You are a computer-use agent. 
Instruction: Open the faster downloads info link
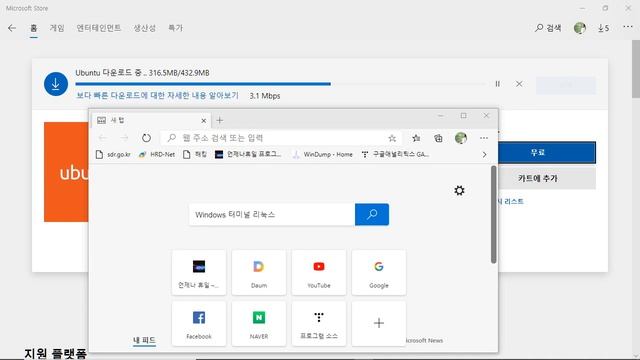click(157, 96)
